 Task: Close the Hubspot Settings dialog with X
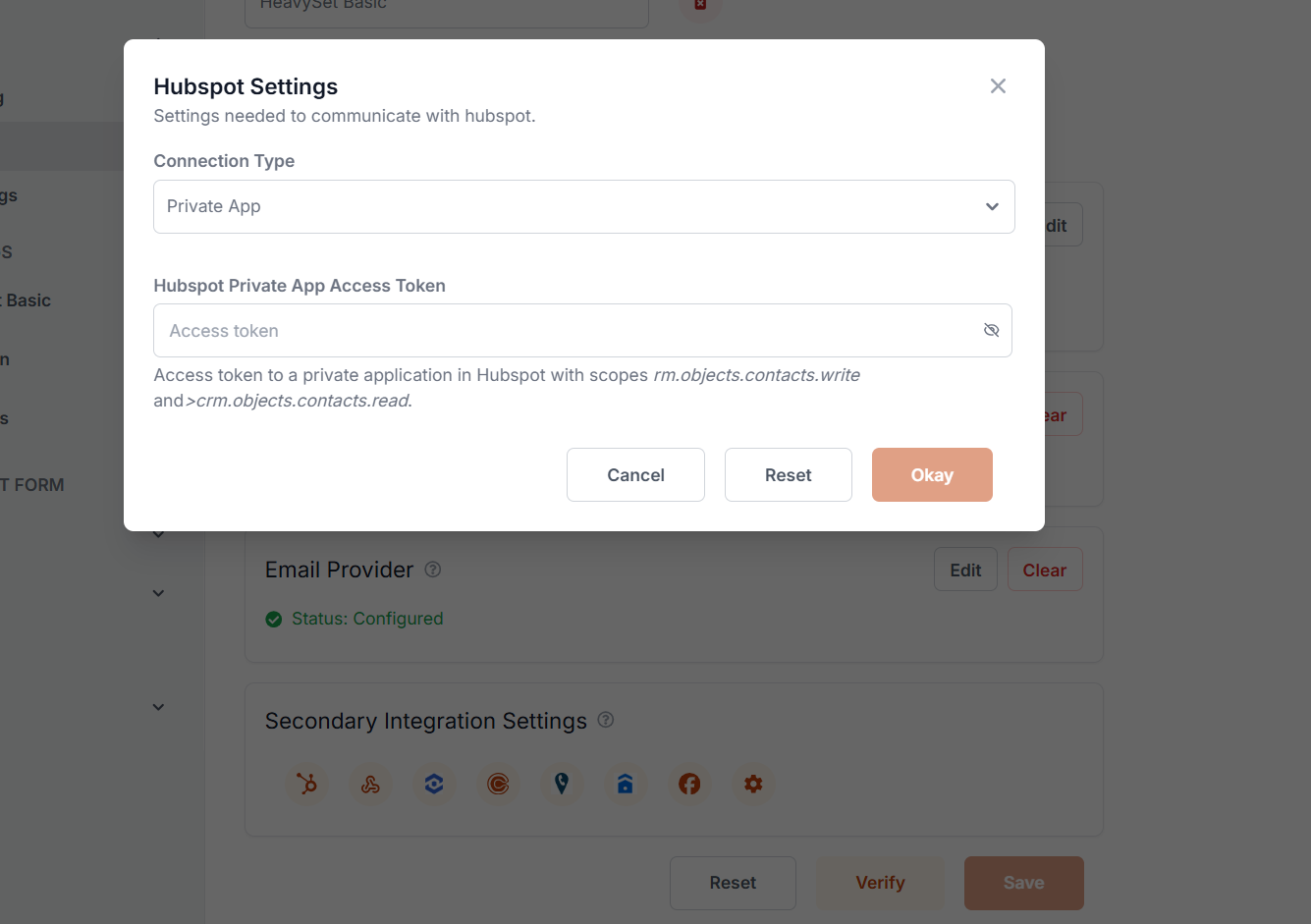998,86
